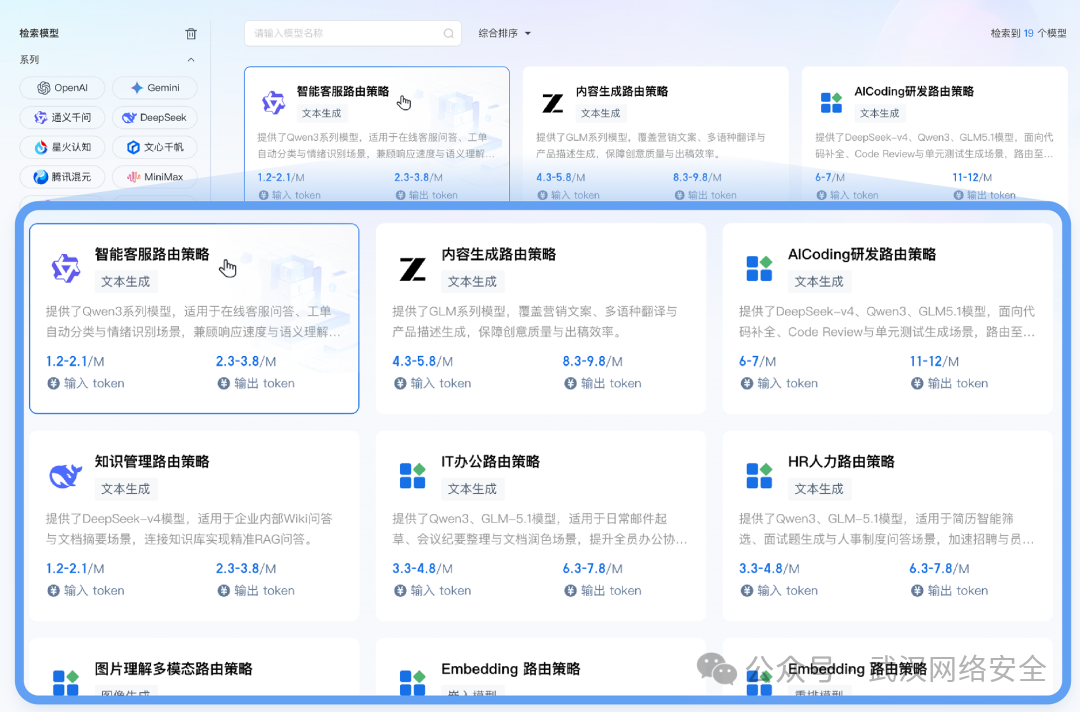Collapse the 系列 filter section chevron

click(191, 60)
